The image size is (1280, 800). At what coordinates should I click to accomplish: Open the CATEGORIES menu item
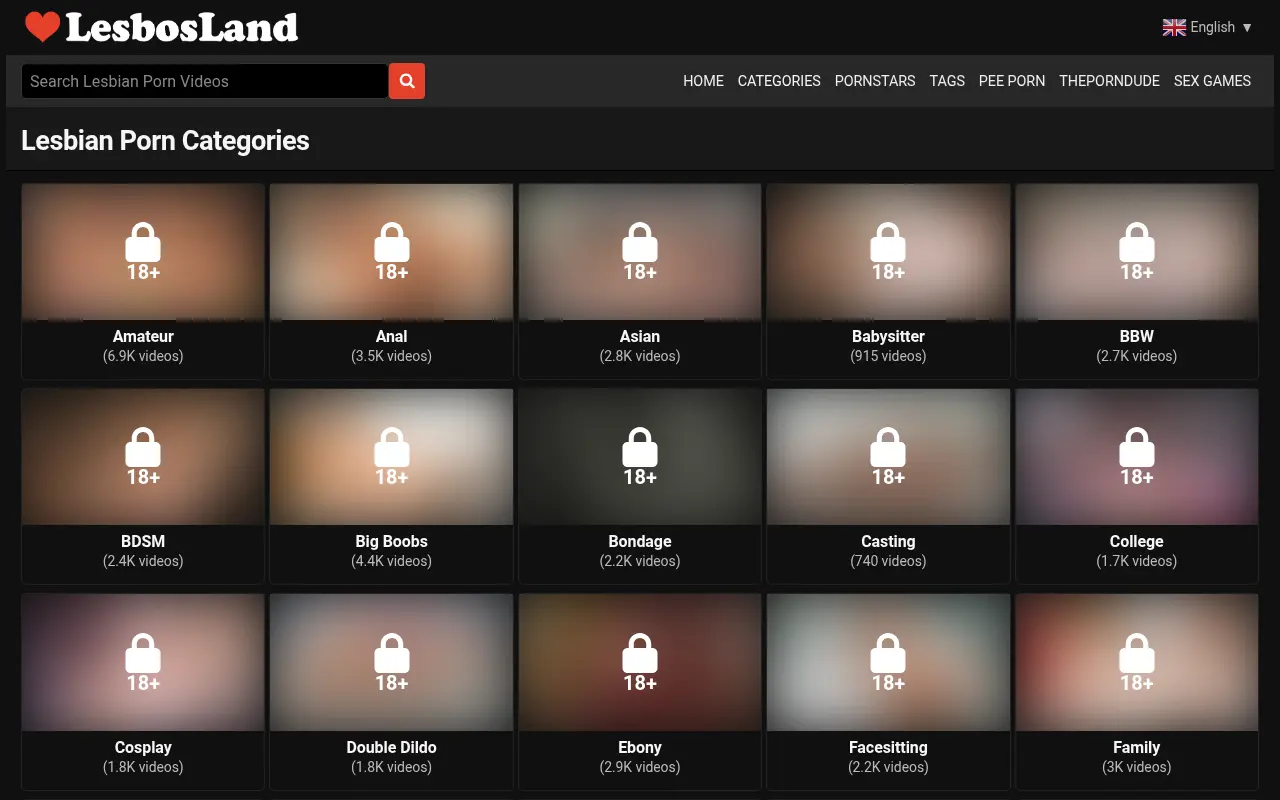(x=779, y=81)
